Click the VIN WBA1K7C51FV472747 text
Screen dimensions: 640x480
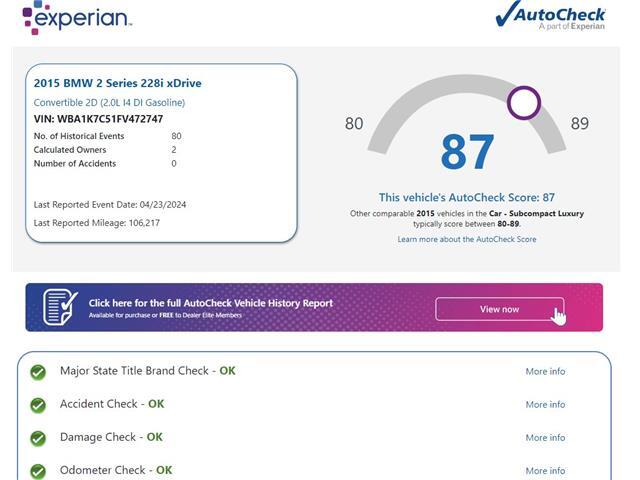tap(98, 119)
